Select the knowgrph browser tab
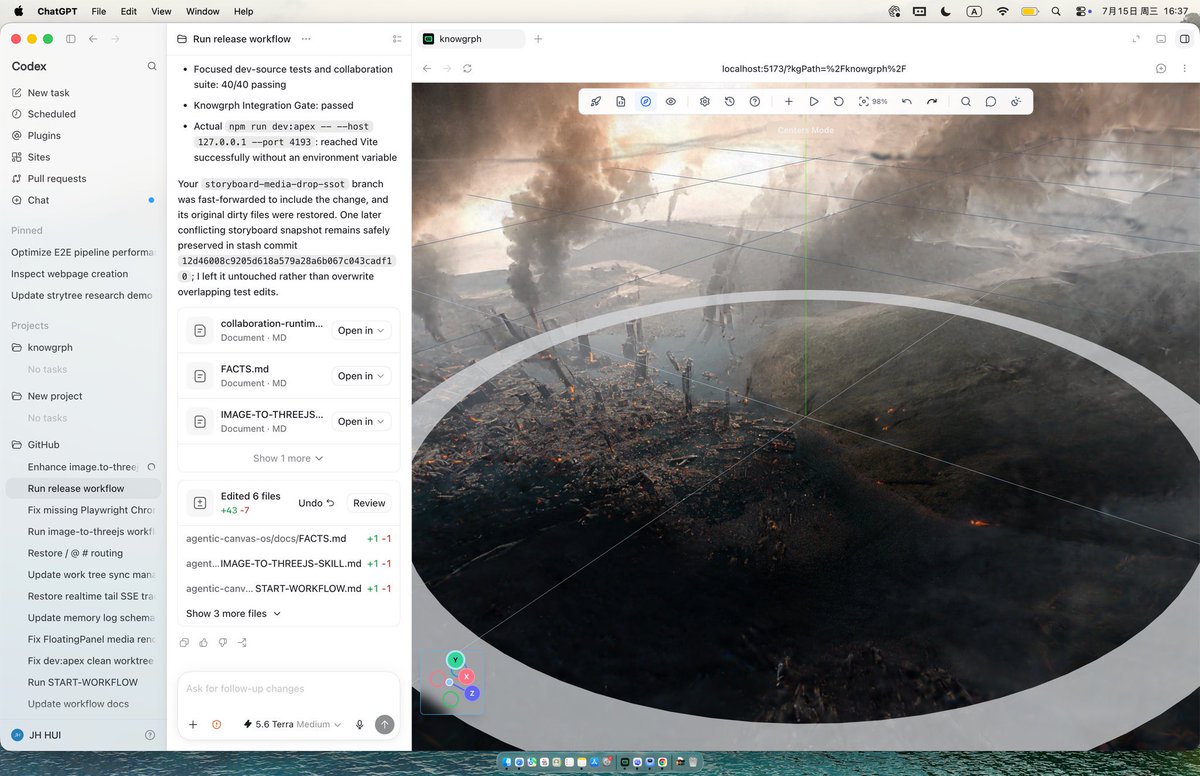This screenshot has width=1200, height=776. 472,39
